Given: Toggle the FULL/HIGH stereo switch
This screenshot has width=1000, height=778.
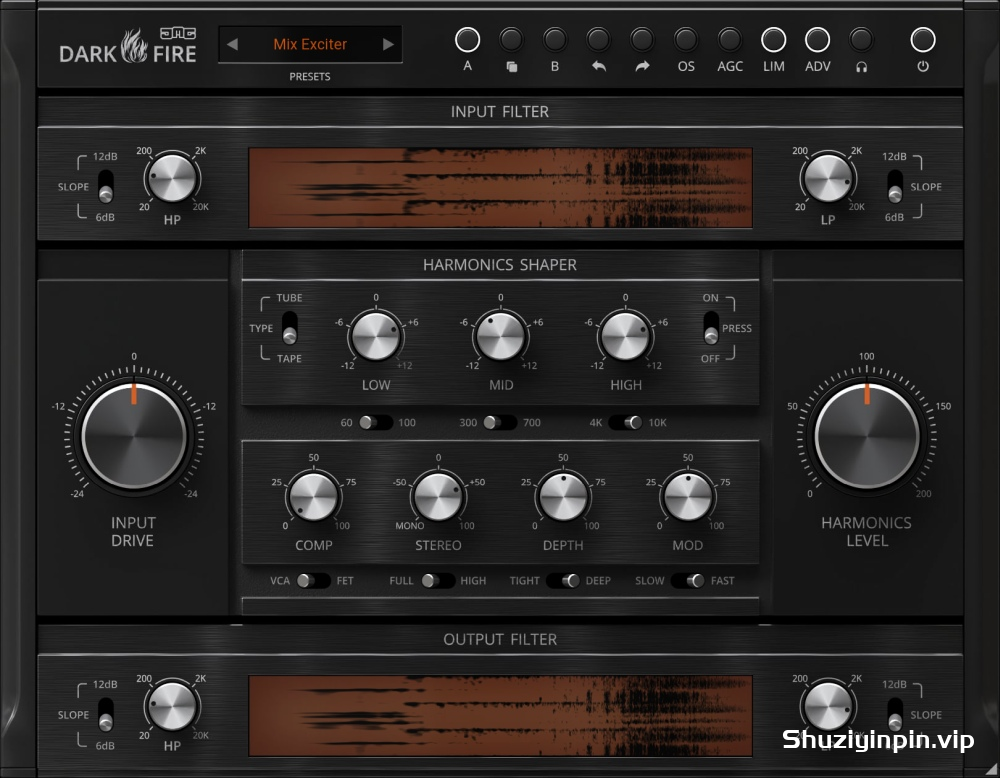Looking at the screenshot, I should (x=438, y=580).
